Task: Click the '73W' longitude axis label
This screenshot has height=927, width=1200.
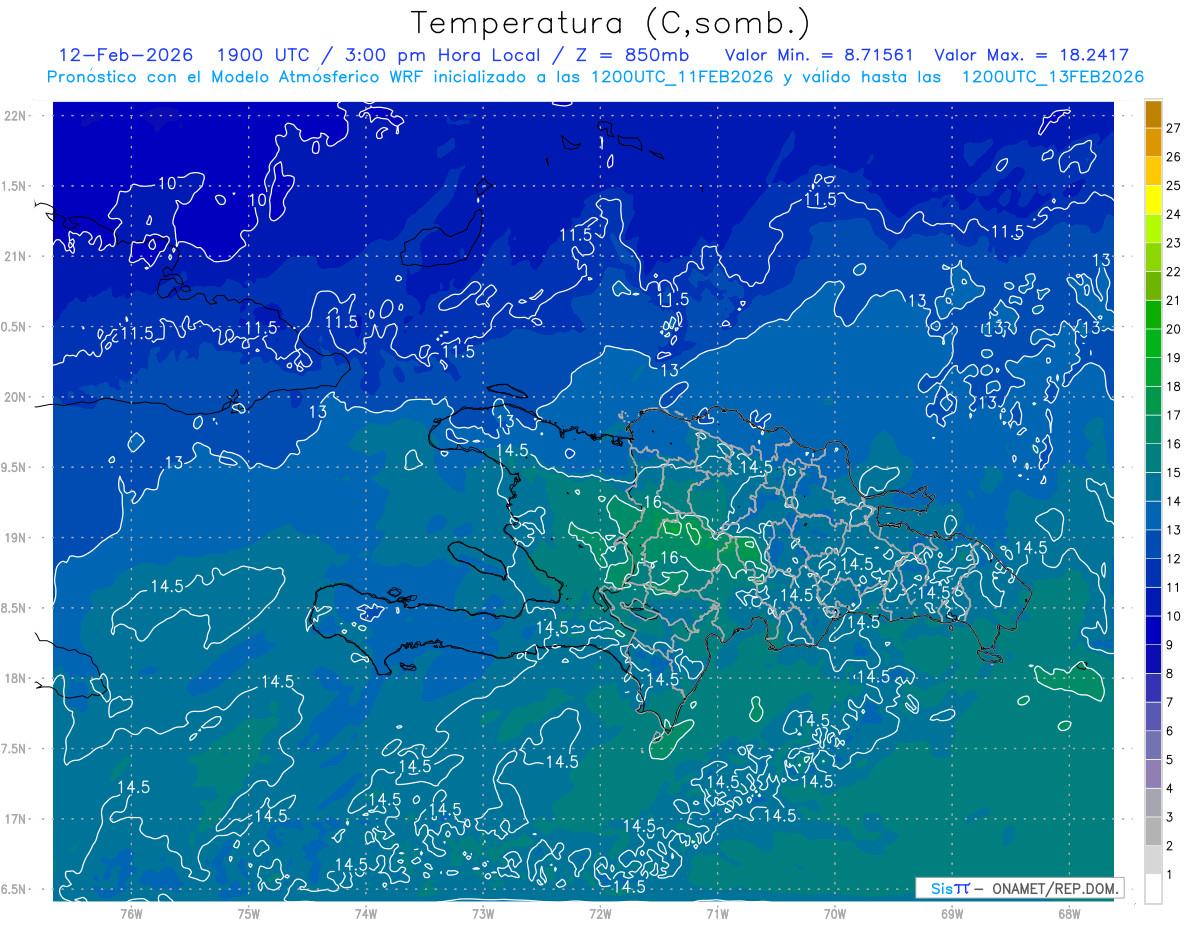Action: [482, 914]
